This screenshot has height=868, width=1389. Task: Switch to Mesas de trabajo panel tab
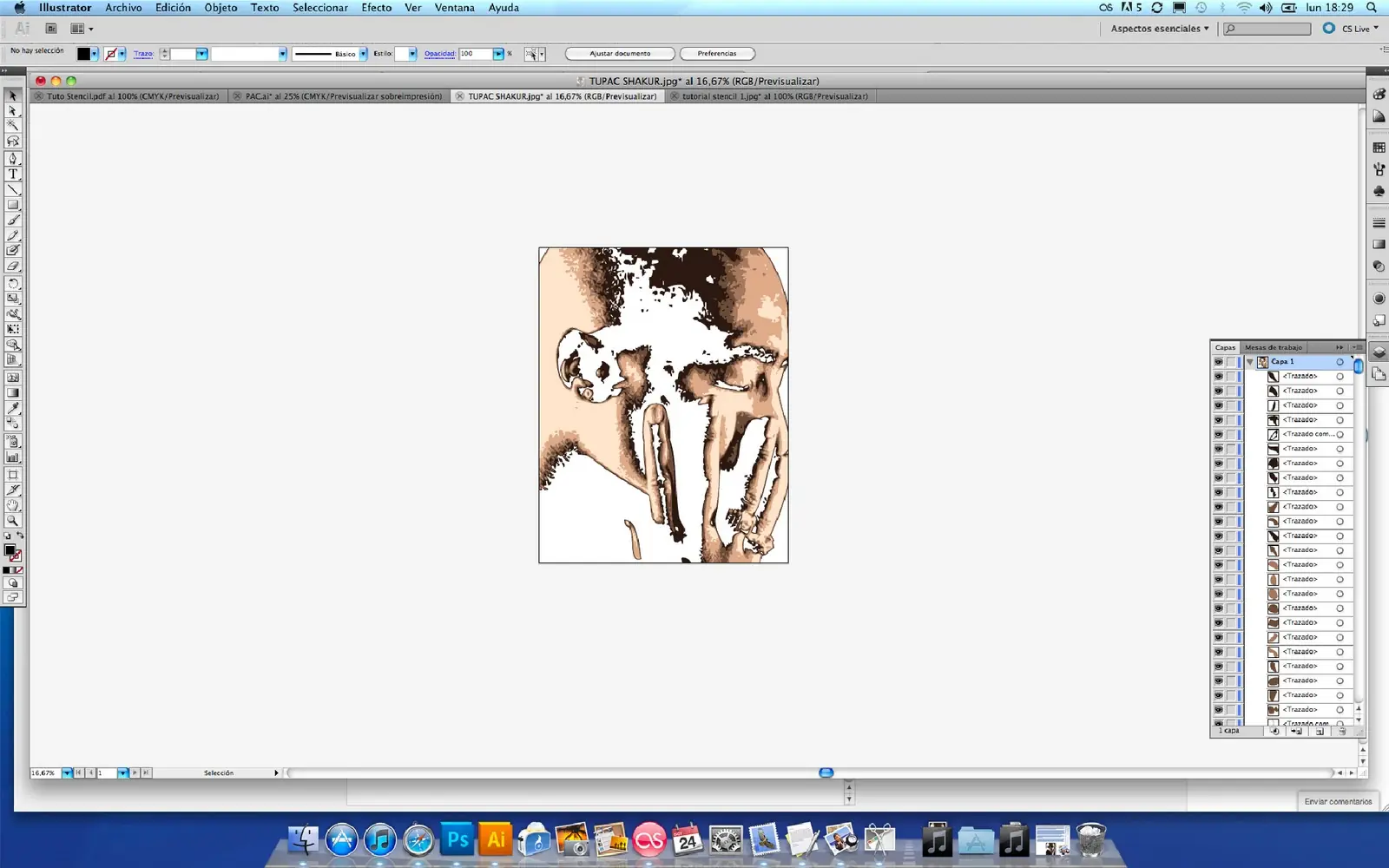click(x=1274, y=347)
